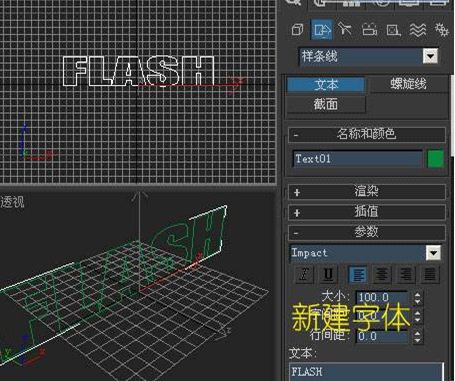Select the Cameras category icon

click(370, 30)
